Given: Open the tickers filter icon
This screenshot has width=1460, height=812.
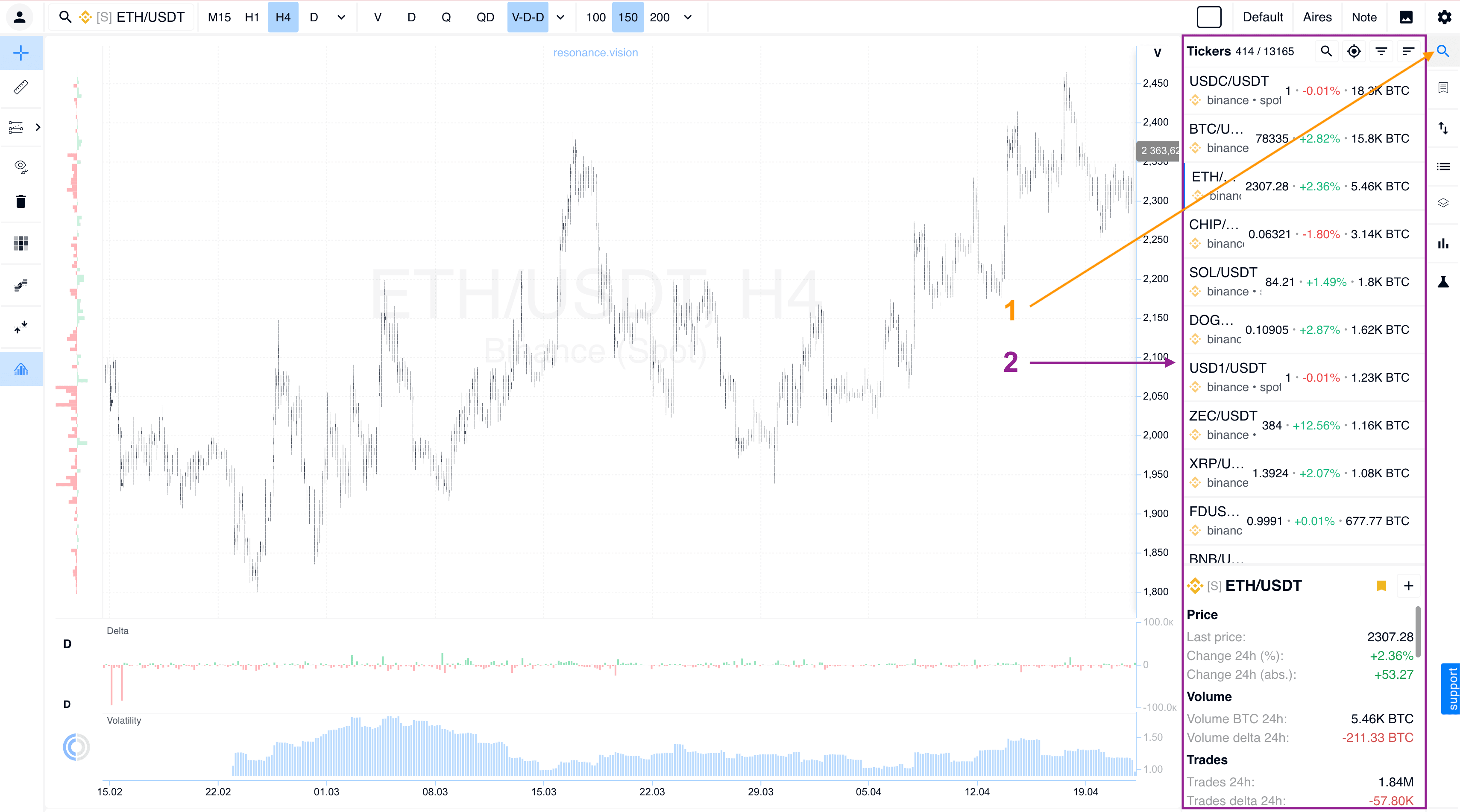Looking at the screenshot, I should (x=1381, y=52).
